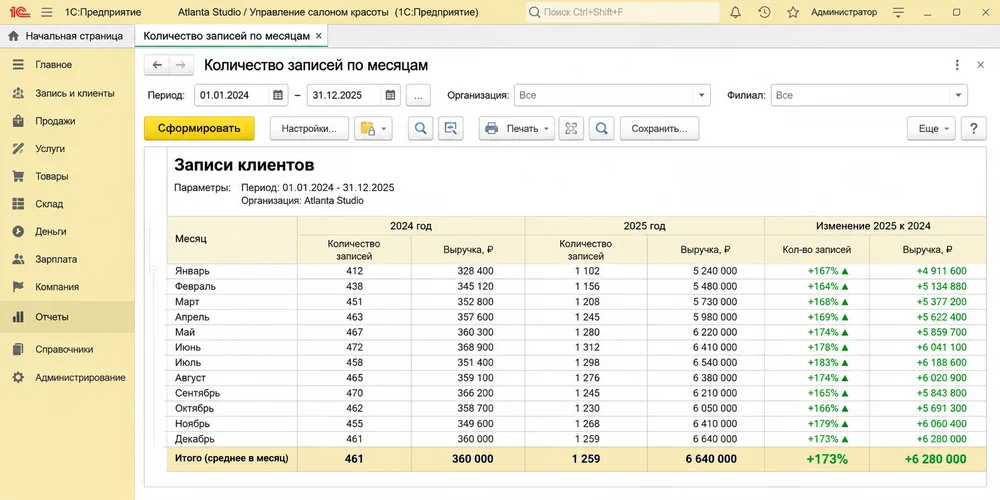Click the 412 records cell

click(x=354, y=271)
